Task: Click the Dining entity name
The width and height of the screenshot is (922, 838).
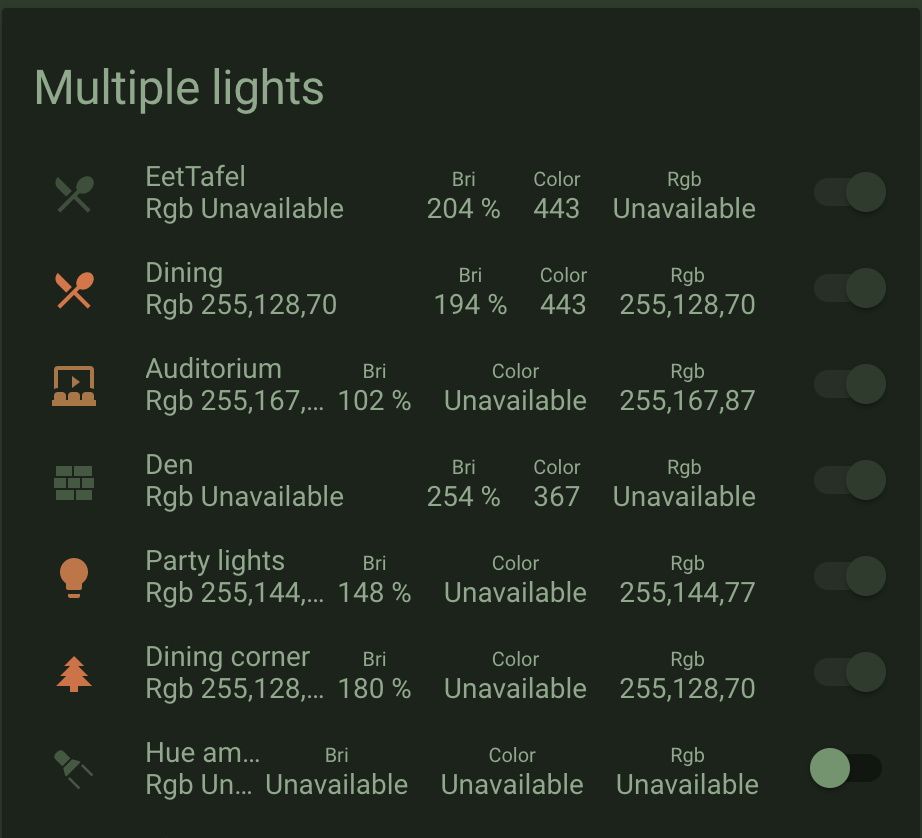Action: point(186,272)
